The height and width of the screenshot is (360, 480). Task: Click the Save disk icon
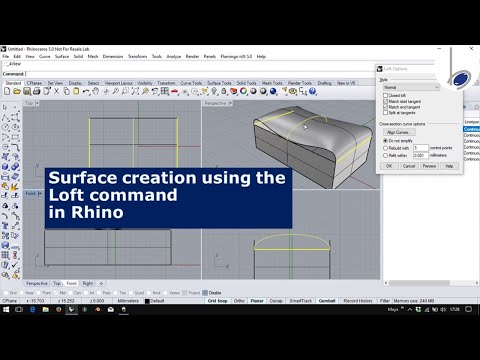(x=27, y=91)
